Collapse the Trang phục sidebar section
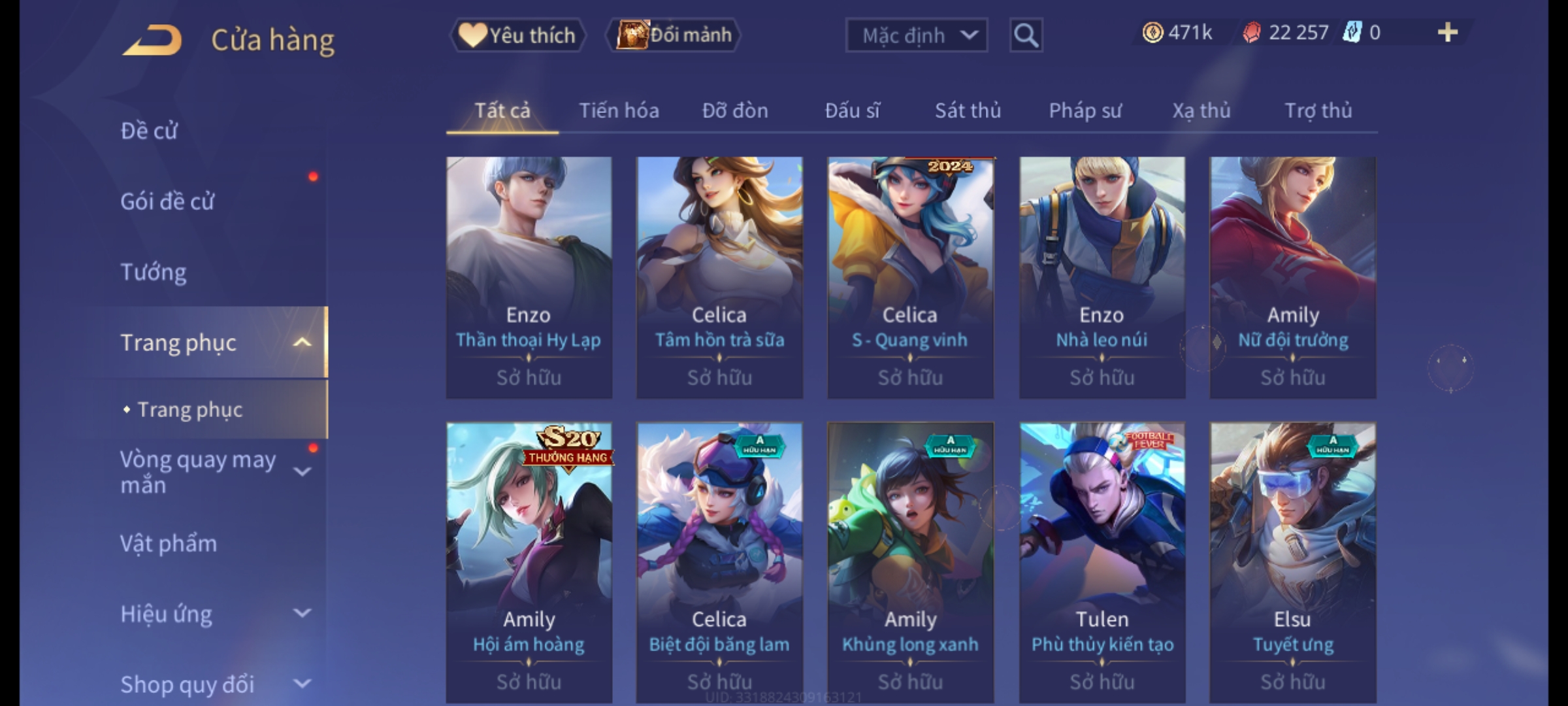 tap(302, 342)
